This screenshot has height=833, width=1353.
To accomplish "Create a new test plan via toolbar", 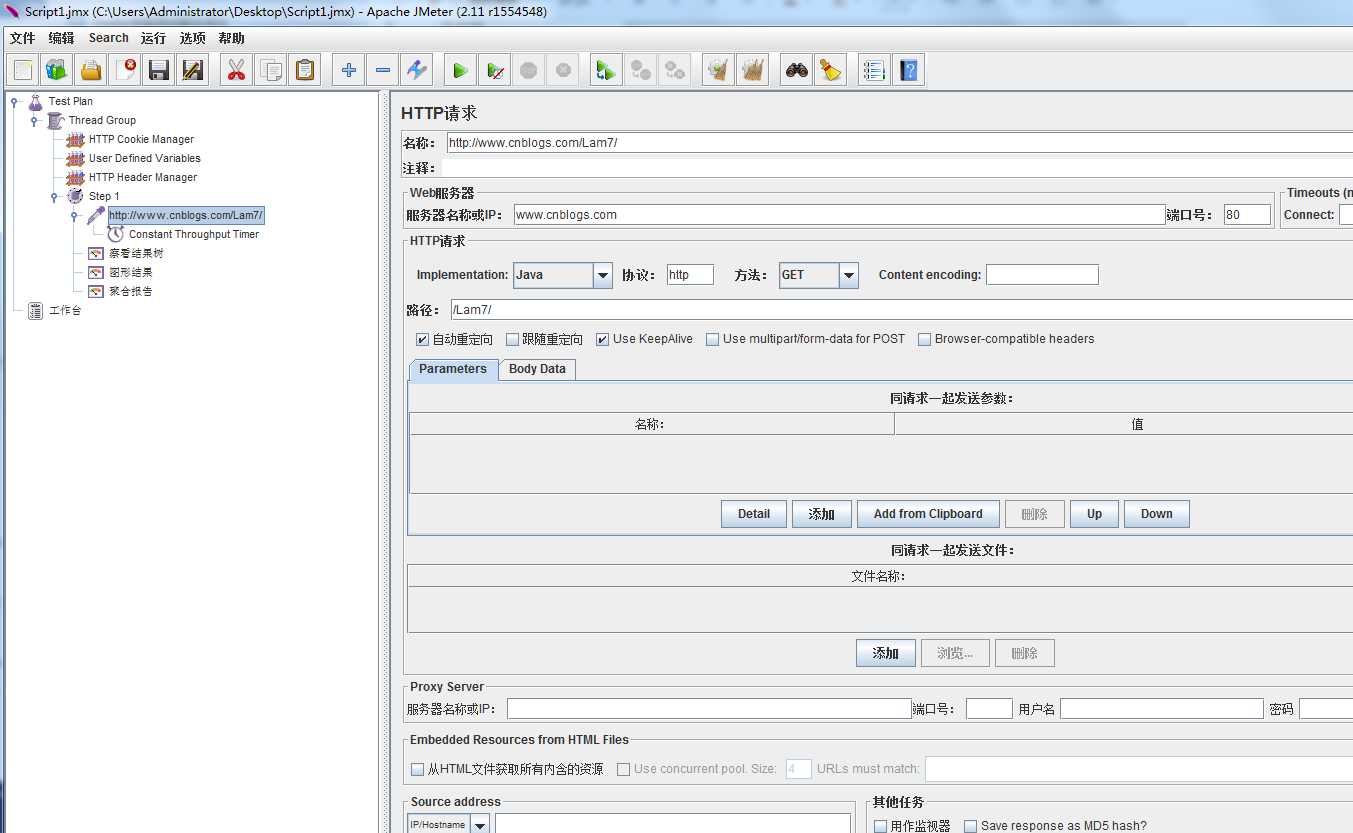I will point(24,70).
